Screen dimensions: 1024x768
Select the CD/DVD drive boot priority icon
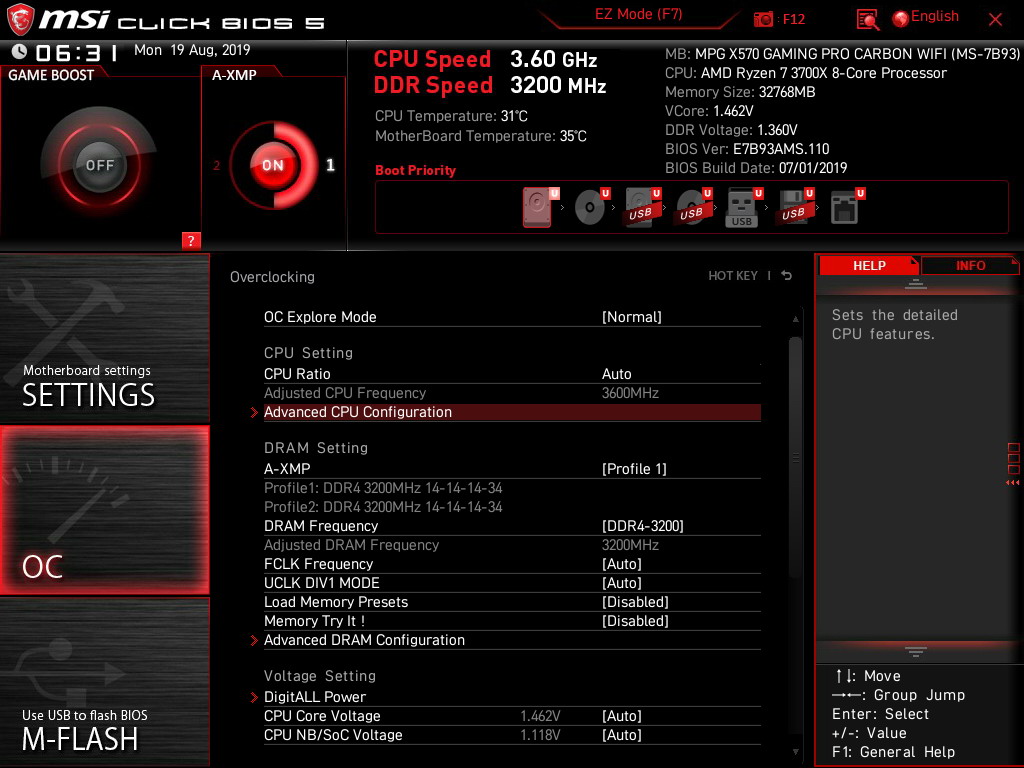(x=590, y=207)
